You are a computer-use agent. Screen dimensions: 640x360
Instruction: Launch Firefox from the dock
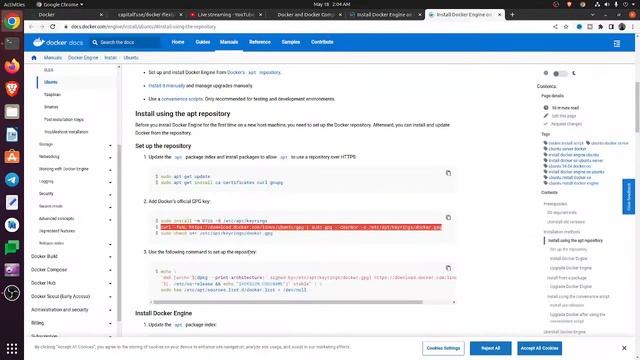pos(12,66)
